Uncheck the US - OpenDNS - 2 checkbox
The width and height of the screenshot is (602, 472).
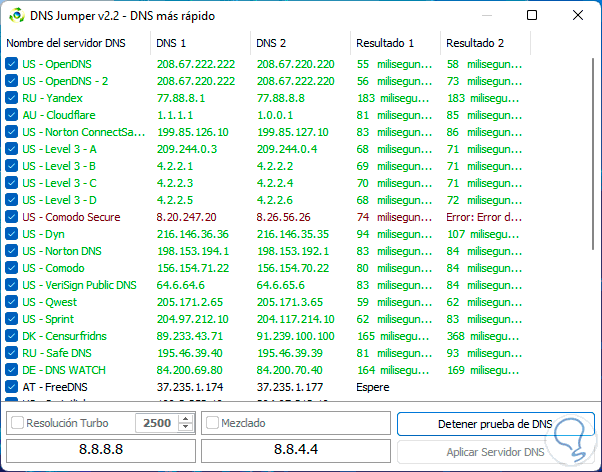coord(12,81)
